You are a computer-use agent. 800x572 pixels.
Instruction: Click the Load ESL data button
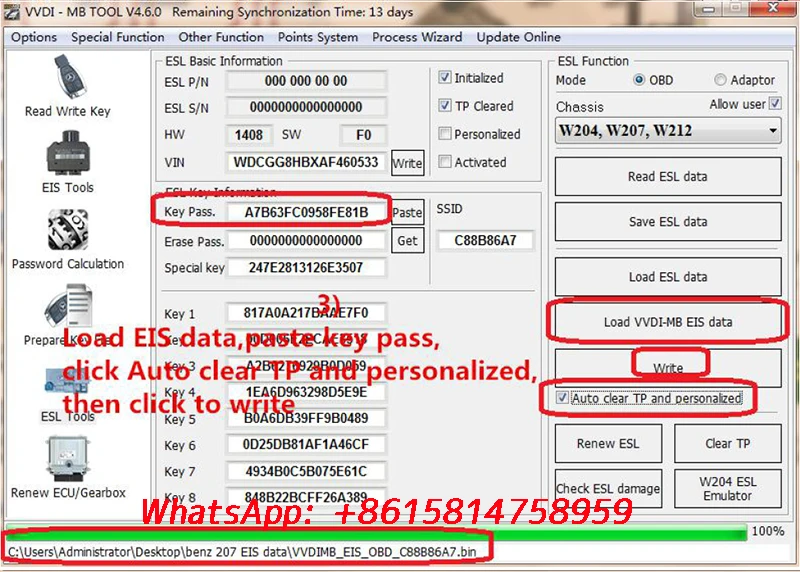[668, 277]
